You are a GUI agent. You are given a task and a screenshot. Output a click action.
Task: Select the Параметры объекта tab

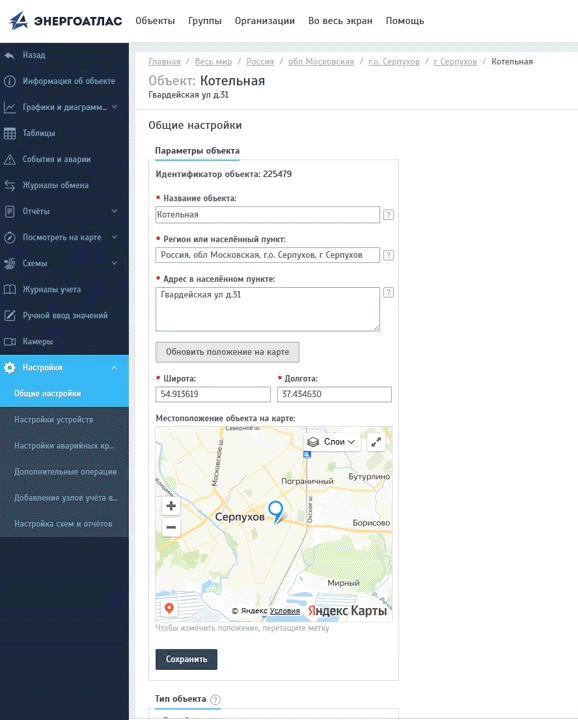pos(197,151)
